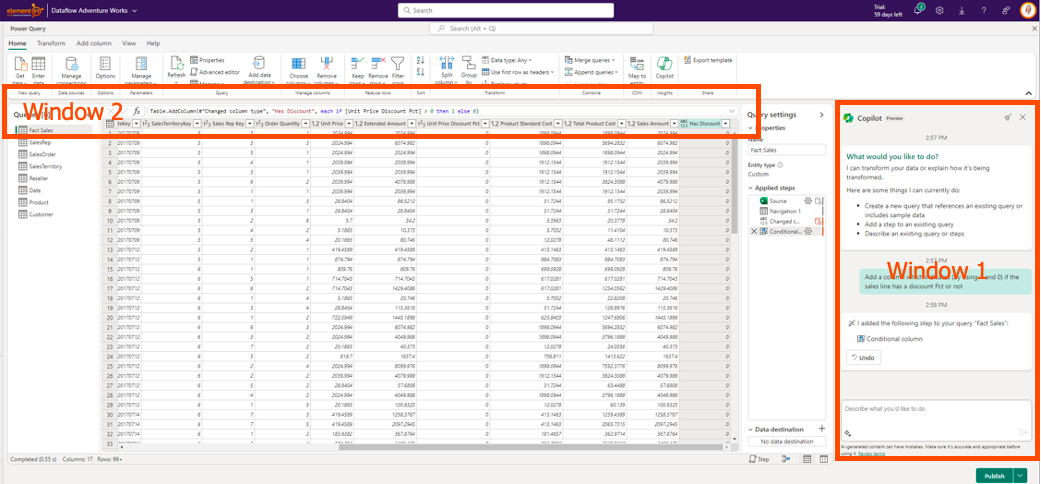Screen dimensions: 1041x484
Task: Sort descending with Z-A icon
Action: pyautogui.click(x=420, y=72)
